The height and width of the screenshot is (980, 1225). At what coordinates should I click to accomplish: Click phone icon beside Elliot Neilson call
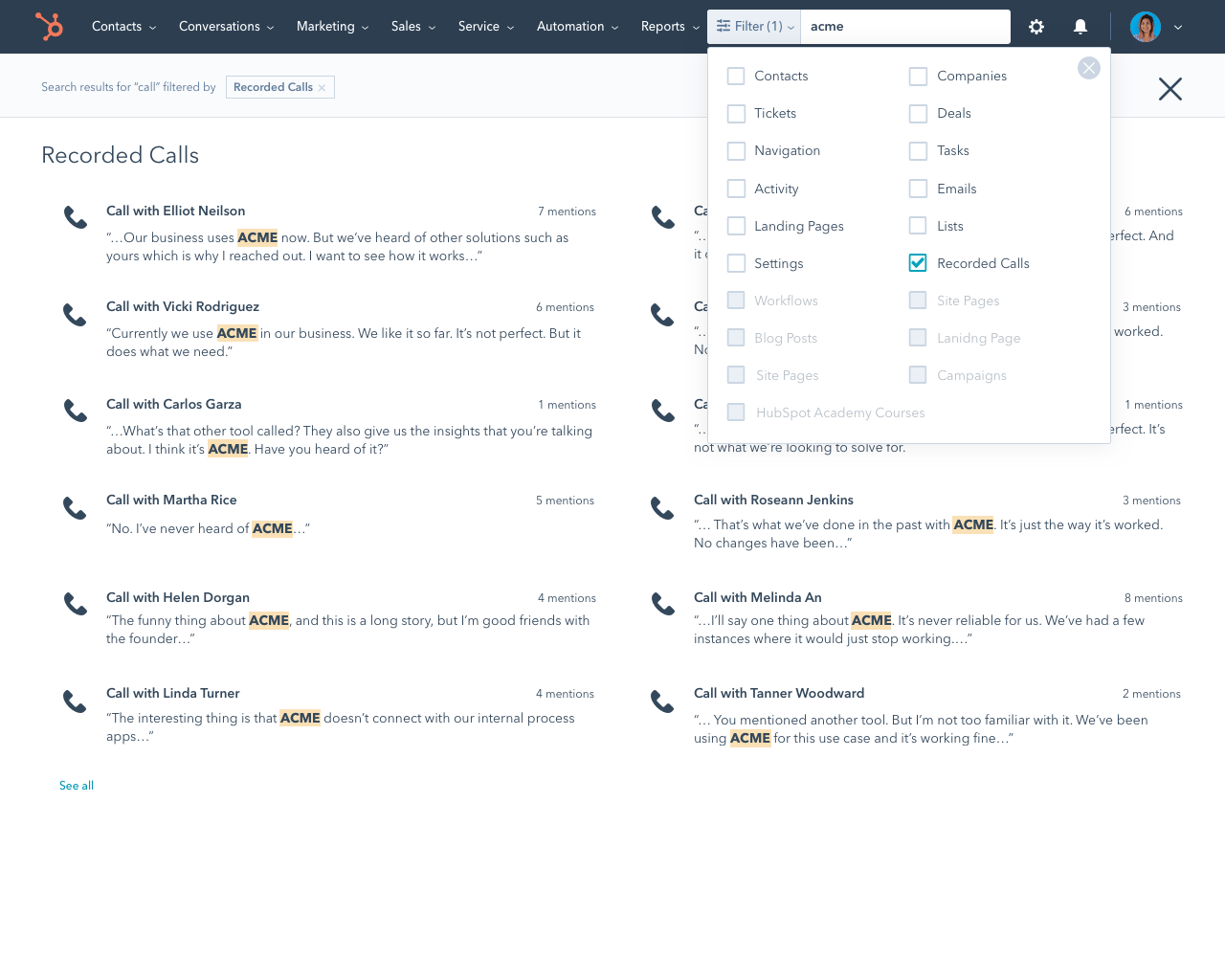(76, 217)
